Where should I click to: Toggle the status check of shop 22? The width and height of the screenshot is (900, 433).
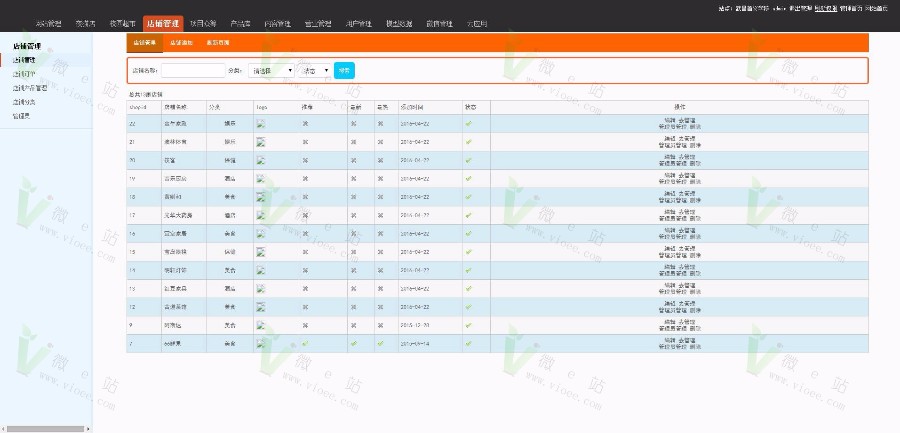coord(468,123)
